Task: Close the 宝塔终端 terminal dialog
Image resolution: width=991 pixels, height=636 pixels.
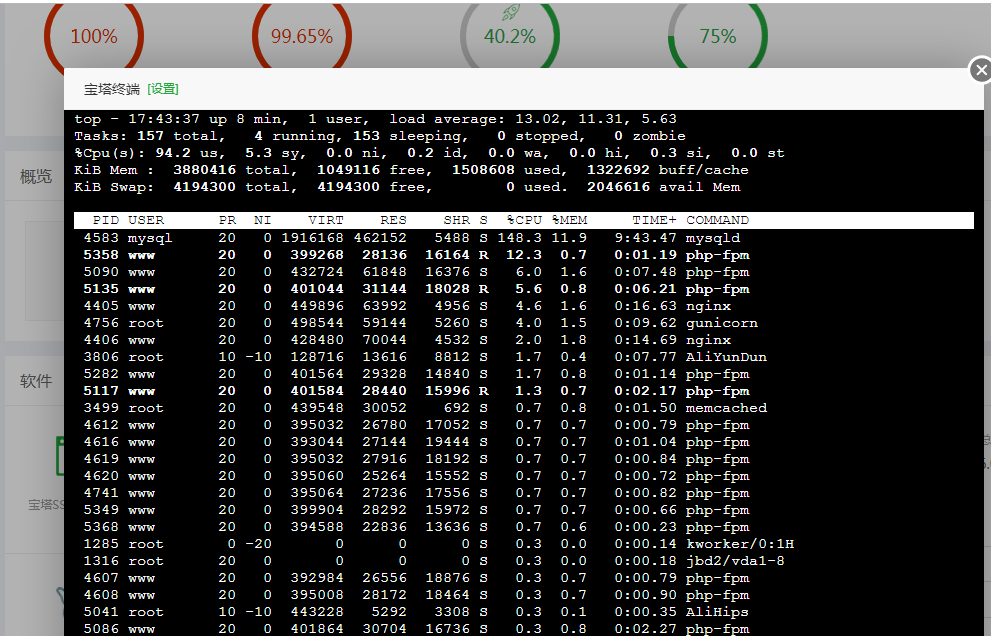Action: click(x=980, y=70)
